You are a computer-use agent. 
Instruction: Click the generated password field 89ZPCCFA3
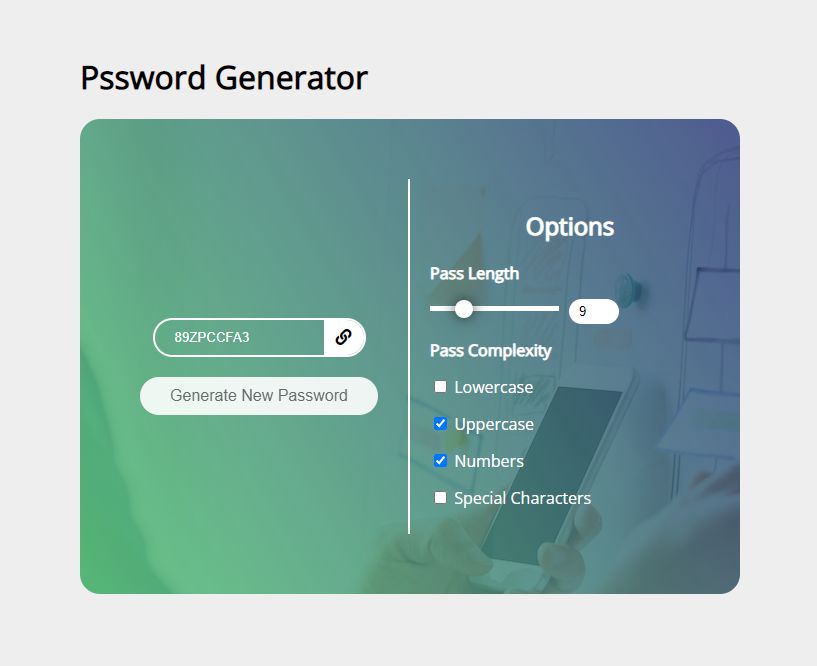pos(240,337)
